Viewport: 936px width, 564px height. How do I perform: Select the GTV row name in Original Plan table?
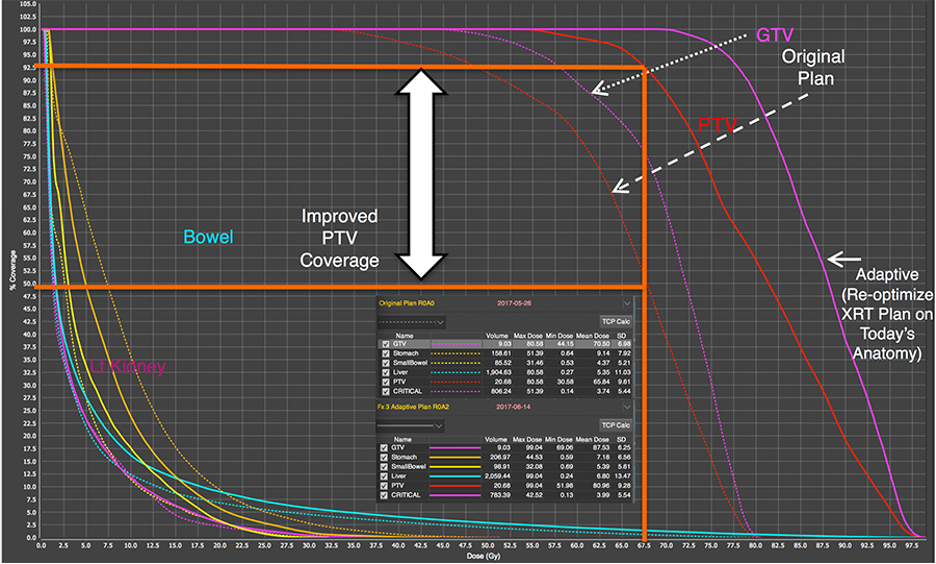399,344
